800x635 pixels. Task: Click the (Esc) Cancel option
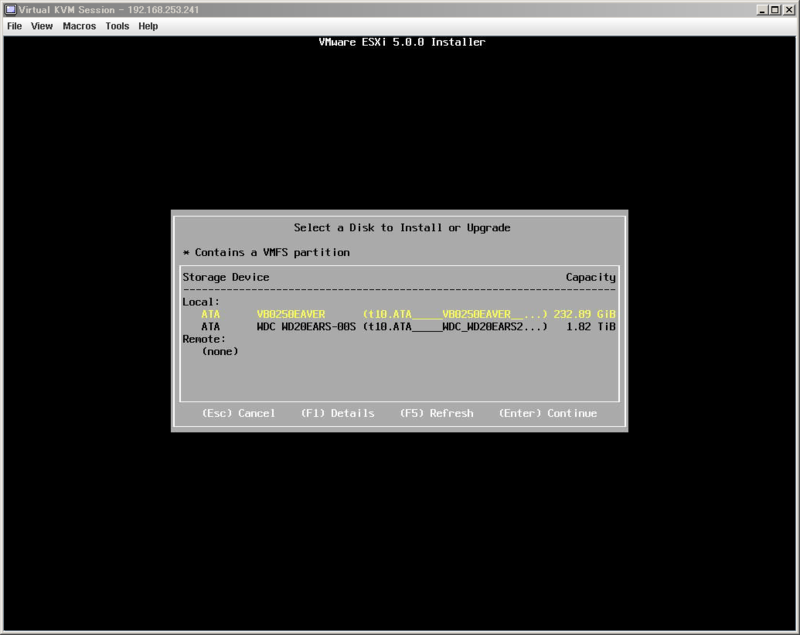click(238, 413)
